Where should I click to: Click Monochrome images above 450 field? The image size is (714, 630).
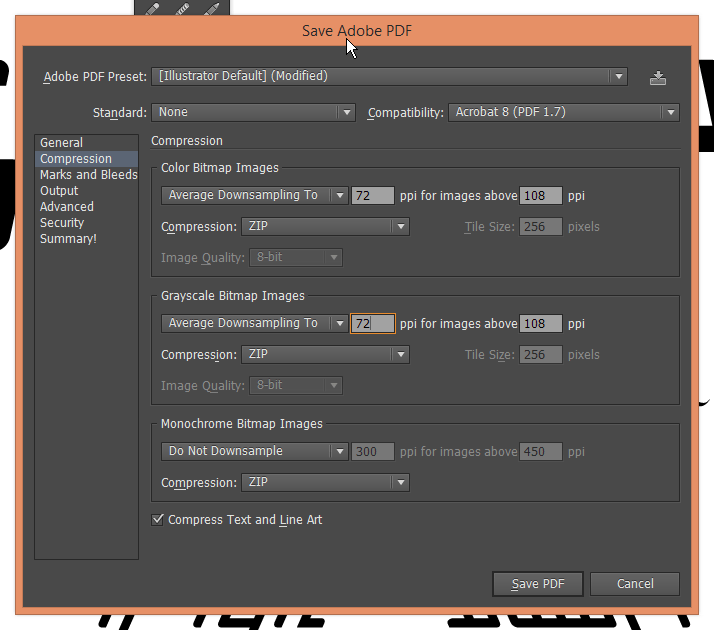pos(541,451)
